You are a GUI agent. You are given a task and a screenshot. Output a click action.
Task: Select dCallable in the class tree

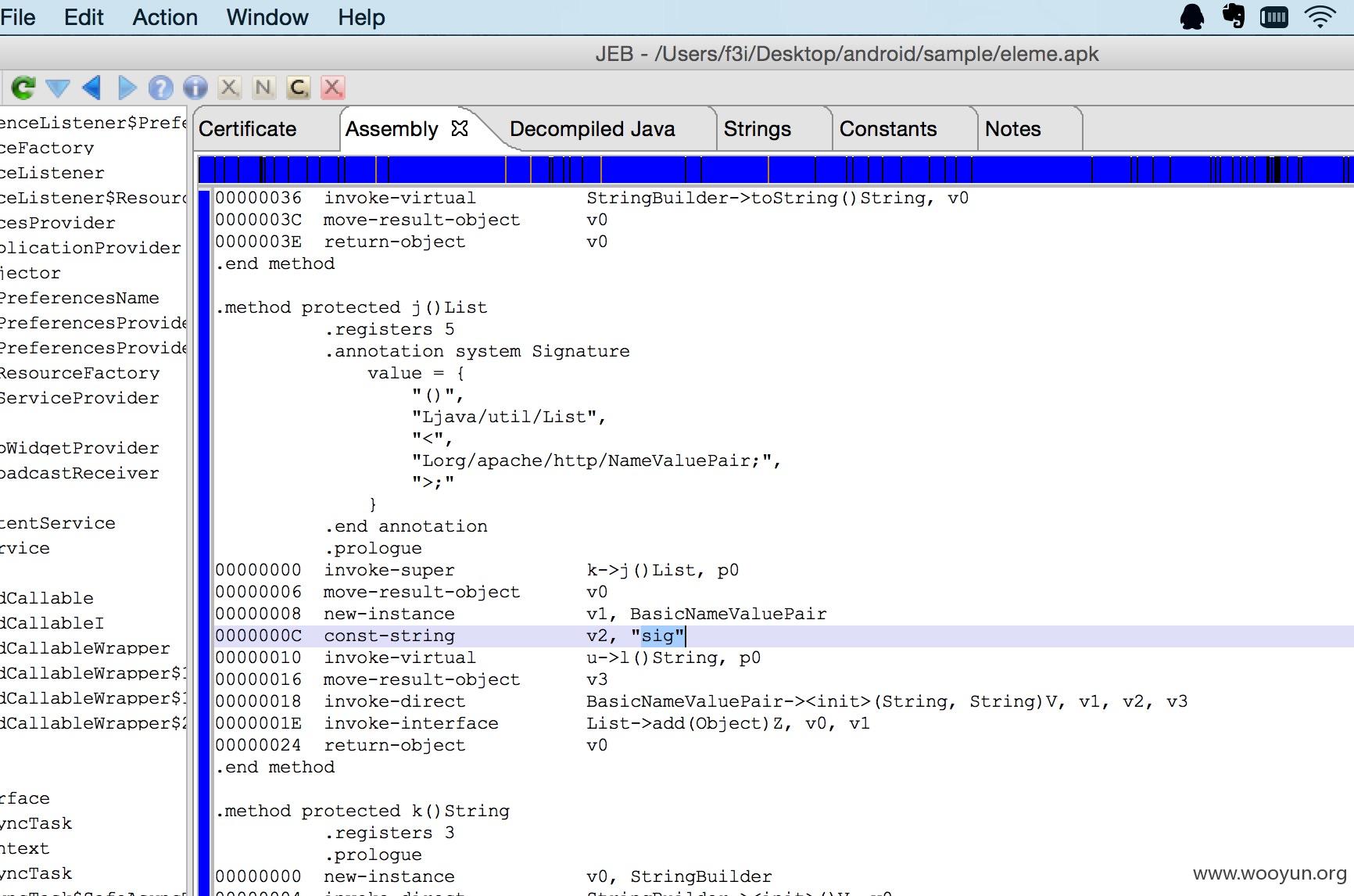47,598
